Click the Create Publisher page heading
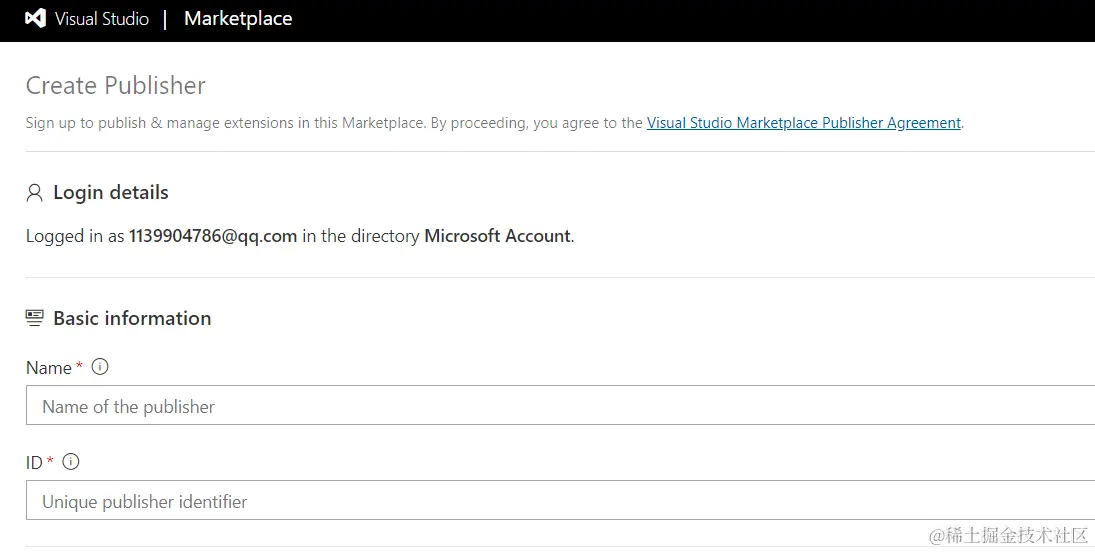 tap(116, 86)
